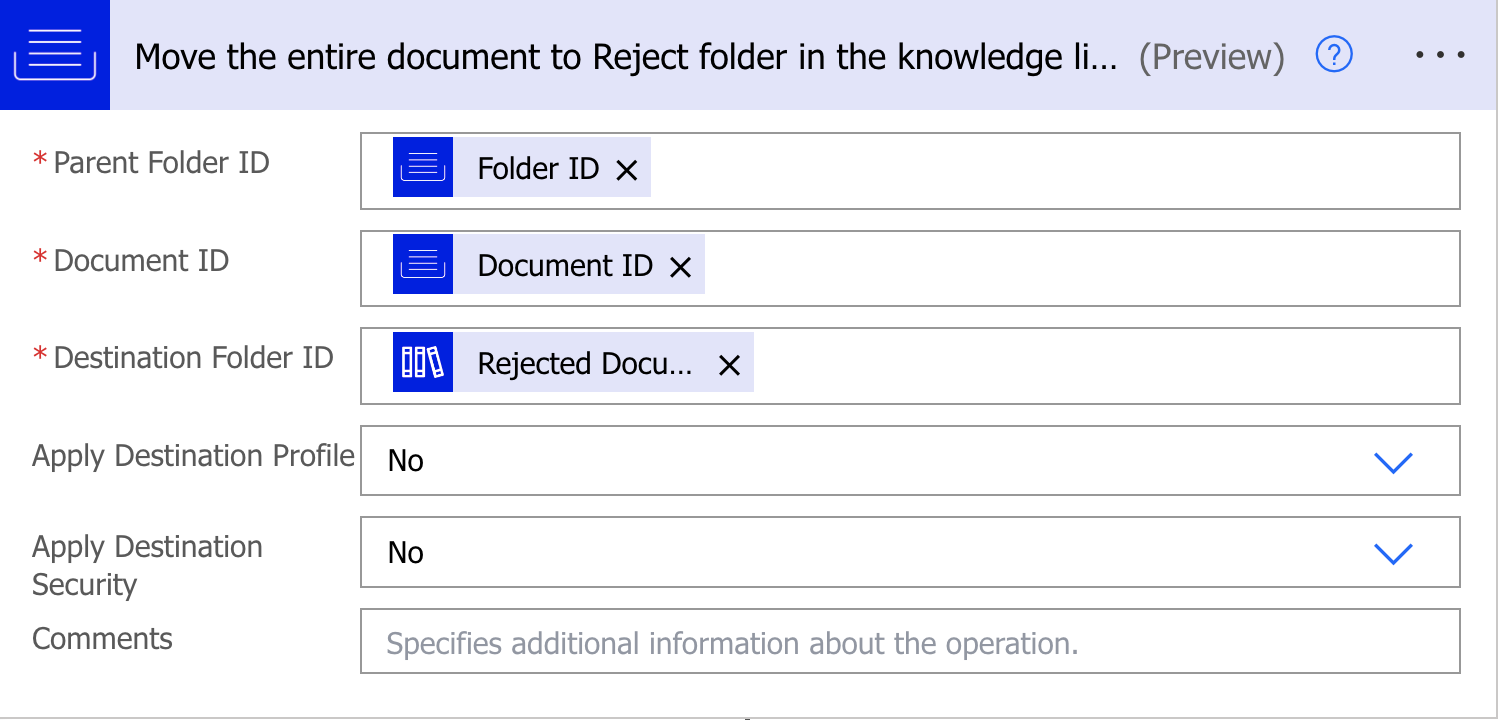Click empty area of Parent Folder ID field
Image resolution: width=1500 pixels, height=720 pixels.
(1050, 171)
